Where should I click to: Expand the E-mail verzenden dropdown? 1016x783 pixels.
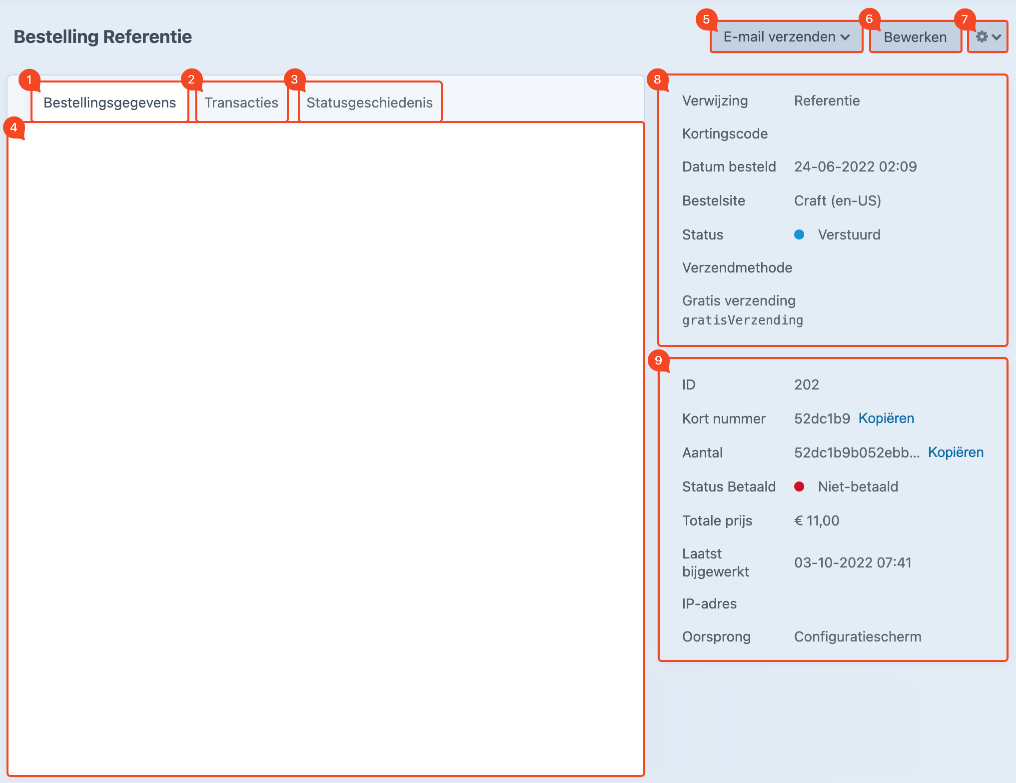[786, 37]
